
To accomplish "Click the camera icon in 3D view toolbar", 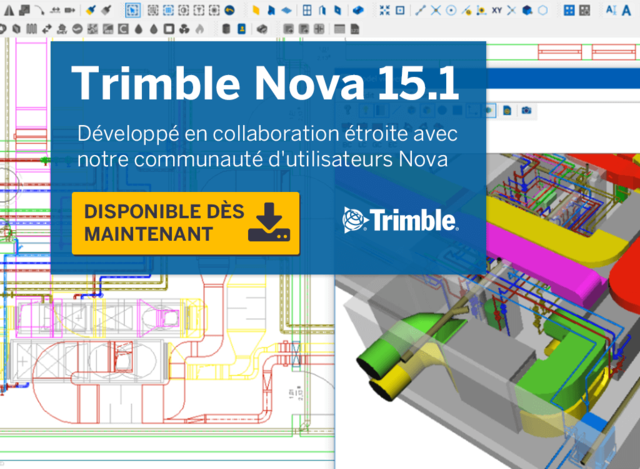I will pyautogui.click(x=525, y=109).
